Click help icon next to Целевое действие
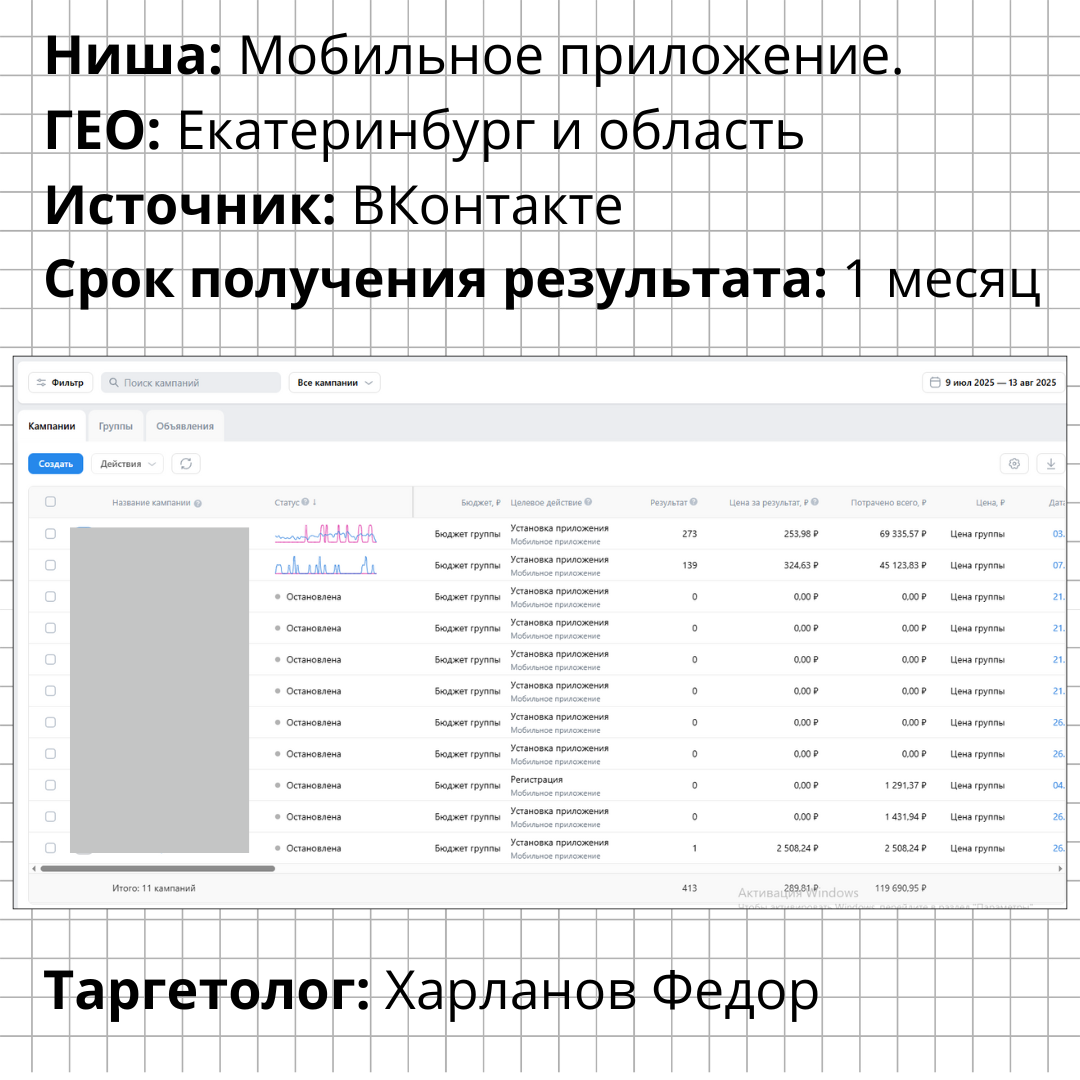The image size is (1080, 1080). click(588, 502)
